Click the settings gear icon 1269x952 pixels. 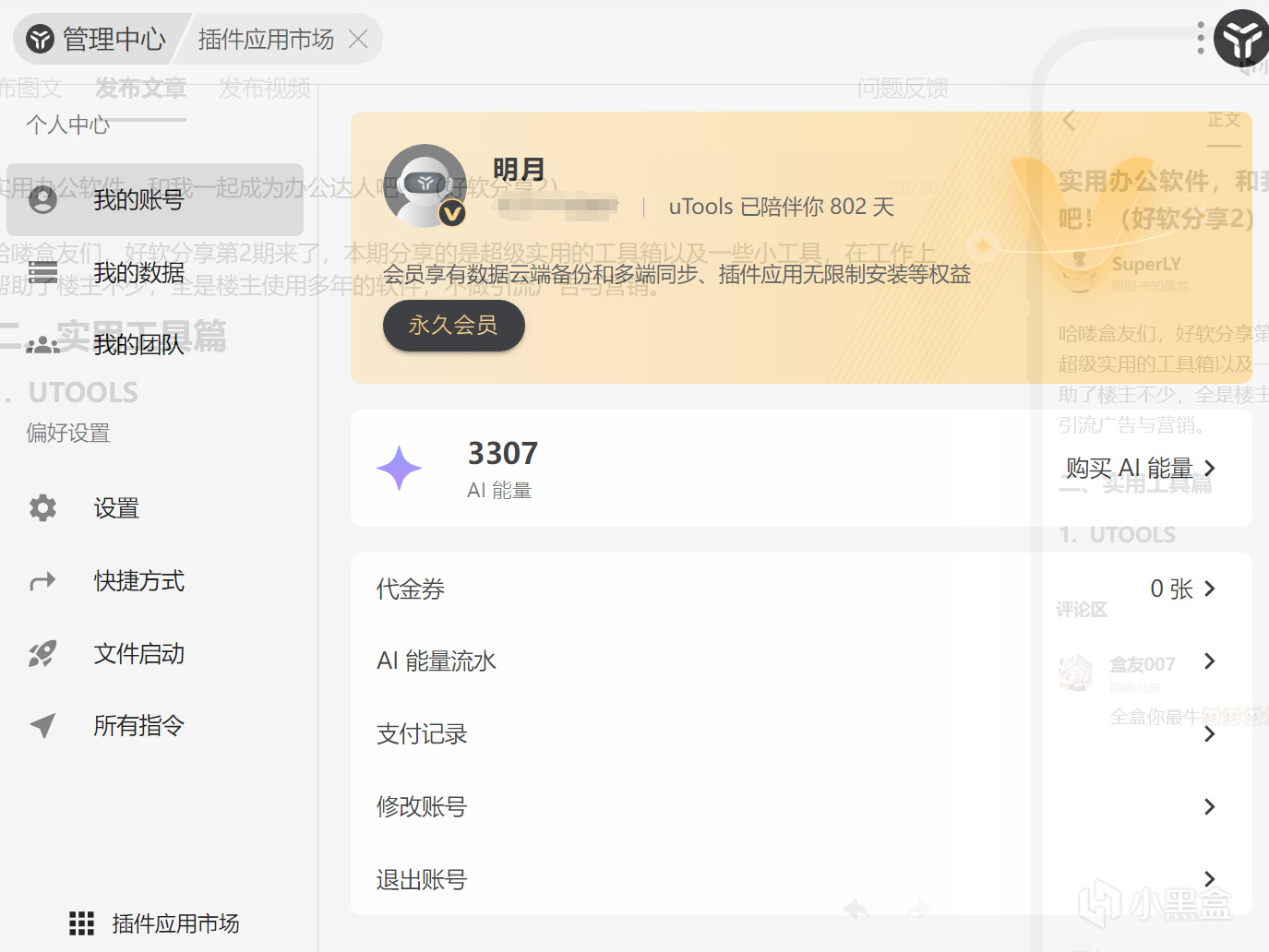click(42, 508)
